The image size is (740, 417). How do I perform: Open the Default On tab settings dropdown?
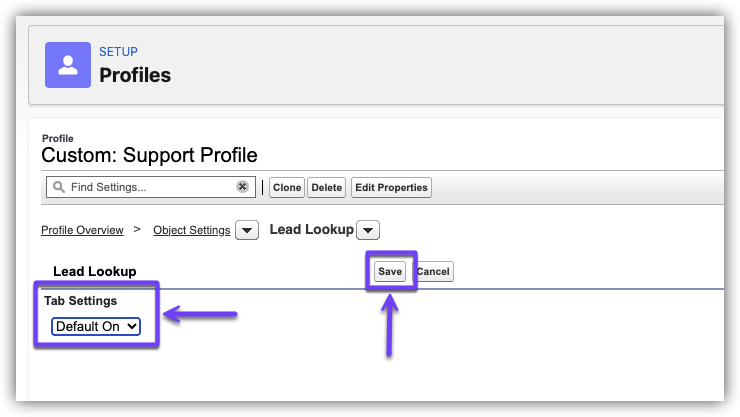point(96,326)
